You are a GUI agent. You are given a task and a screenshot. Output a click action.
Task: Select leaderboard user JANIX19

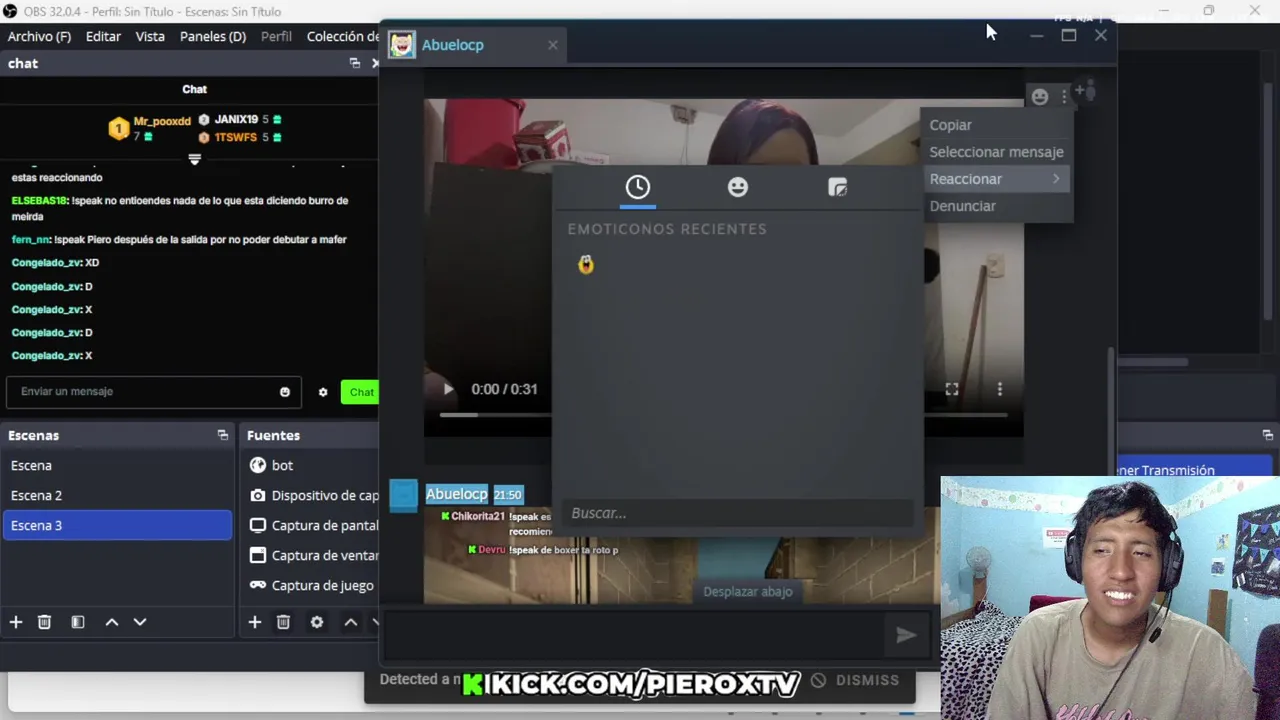[236, 120]
